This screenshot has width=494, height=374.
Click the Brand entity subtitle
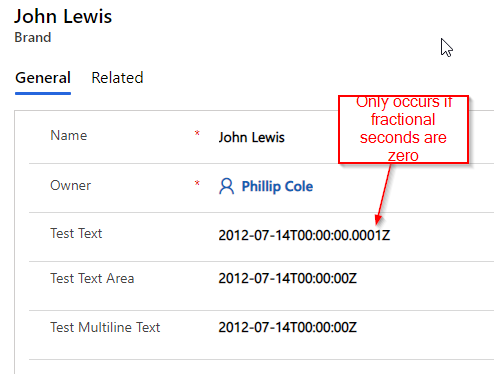[33, 37]
